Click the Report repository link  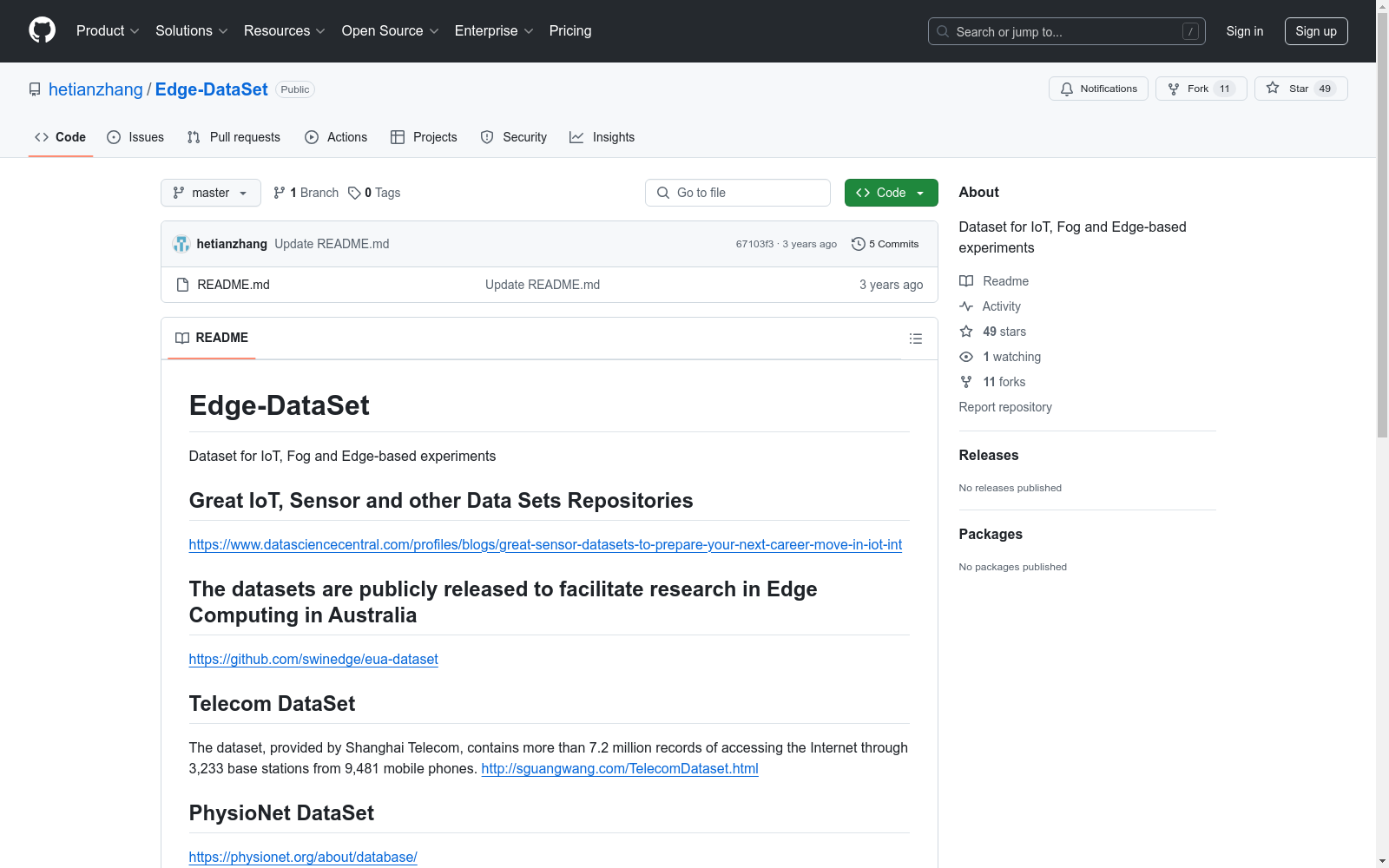tap(1005, 407)
